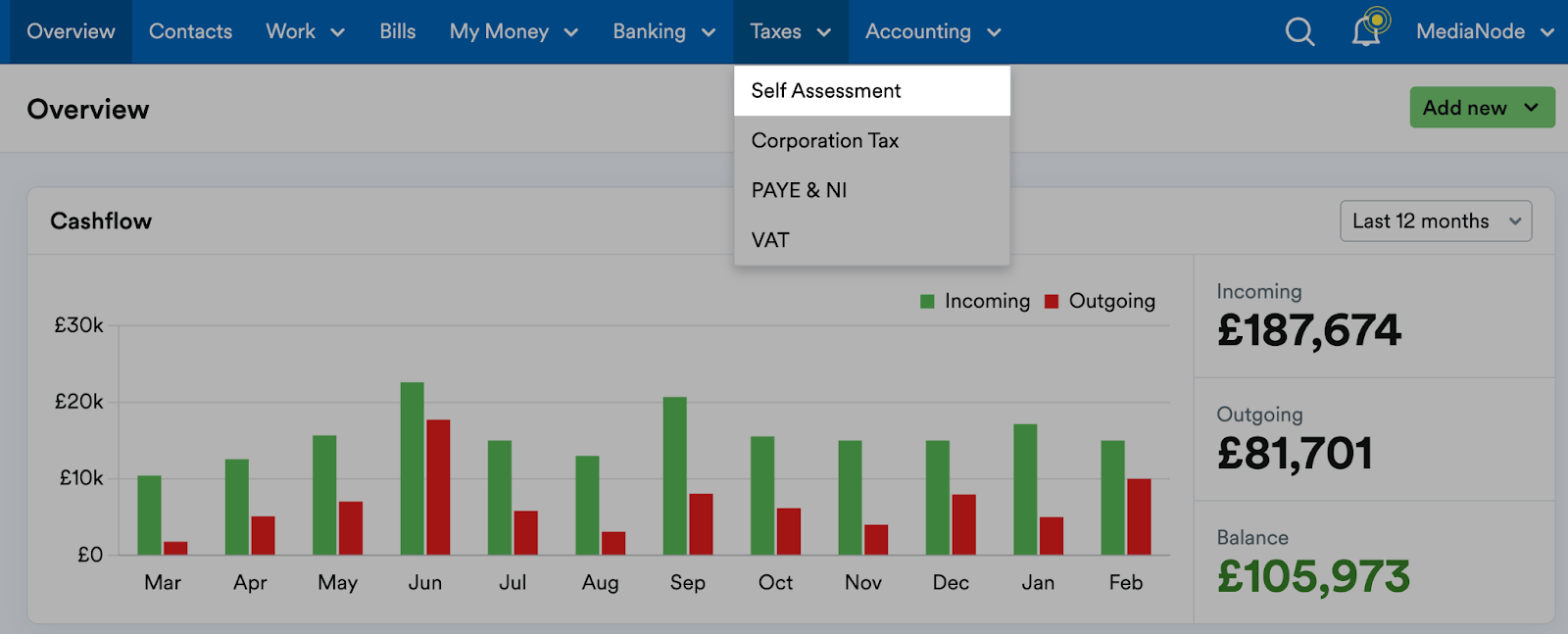Click the Overview page heading
This screenshot has height=634, width=1568.
(88, 110)
